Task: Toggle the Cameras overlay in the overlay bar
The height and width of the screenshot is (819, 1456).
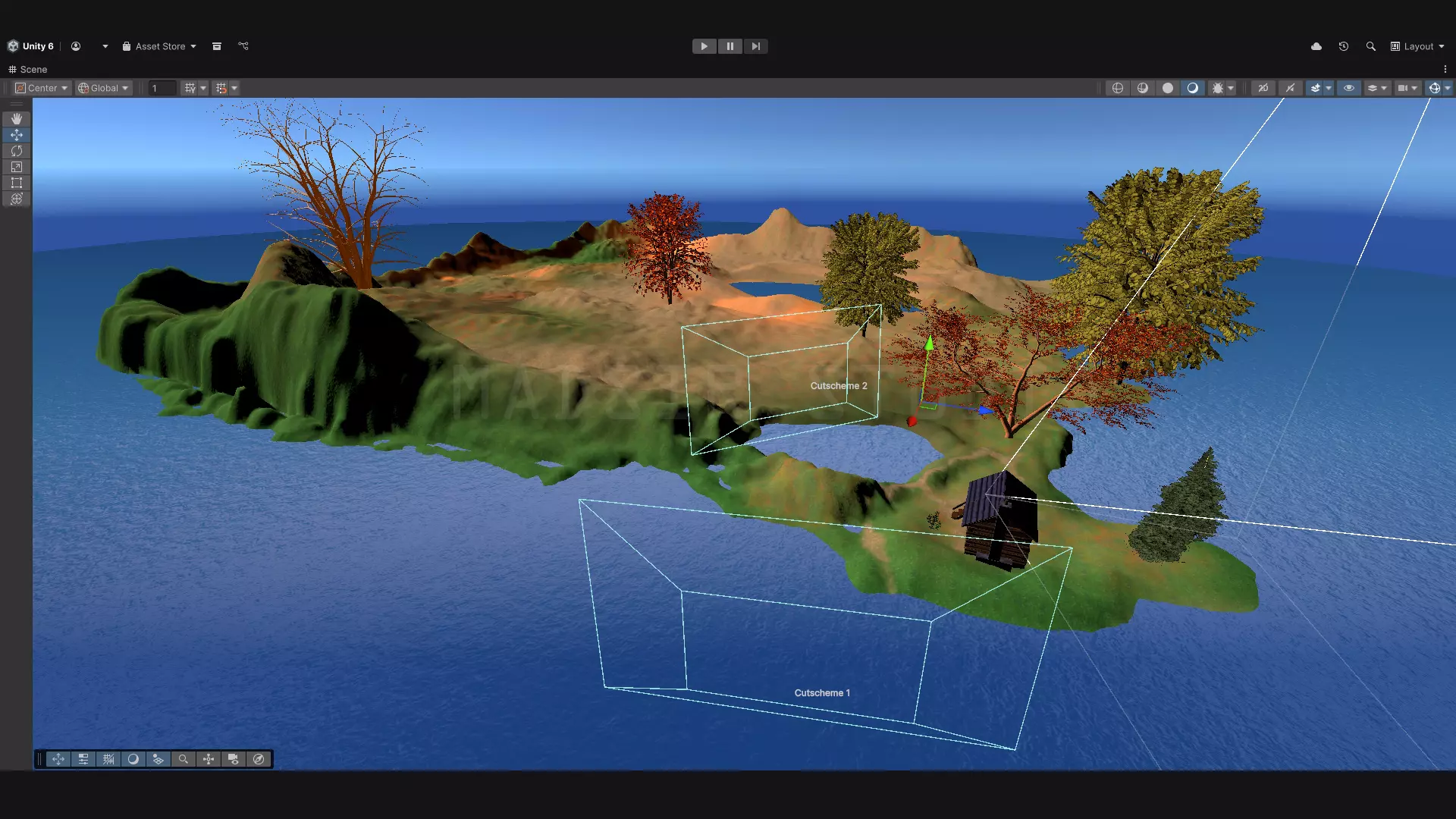Action: (234, 759)
